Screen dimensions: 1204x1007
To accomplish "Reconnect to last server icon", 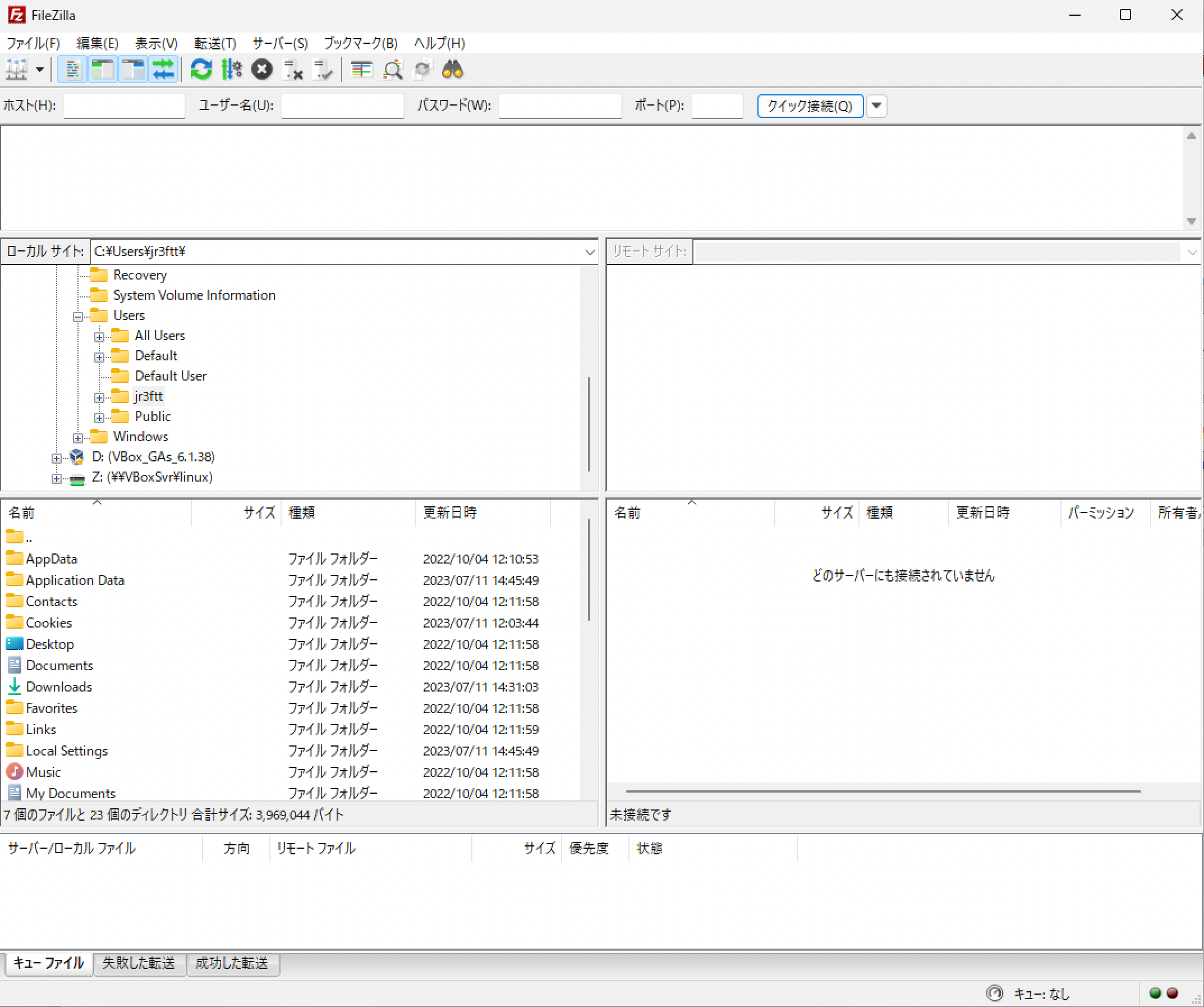I will coord(323,70).
